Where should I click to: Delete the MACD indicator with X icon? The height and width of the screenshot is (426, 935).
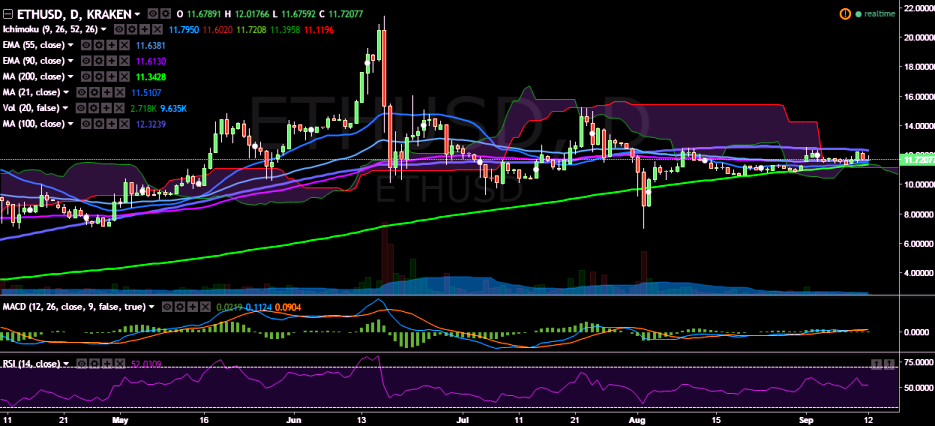tap(204, 307)
